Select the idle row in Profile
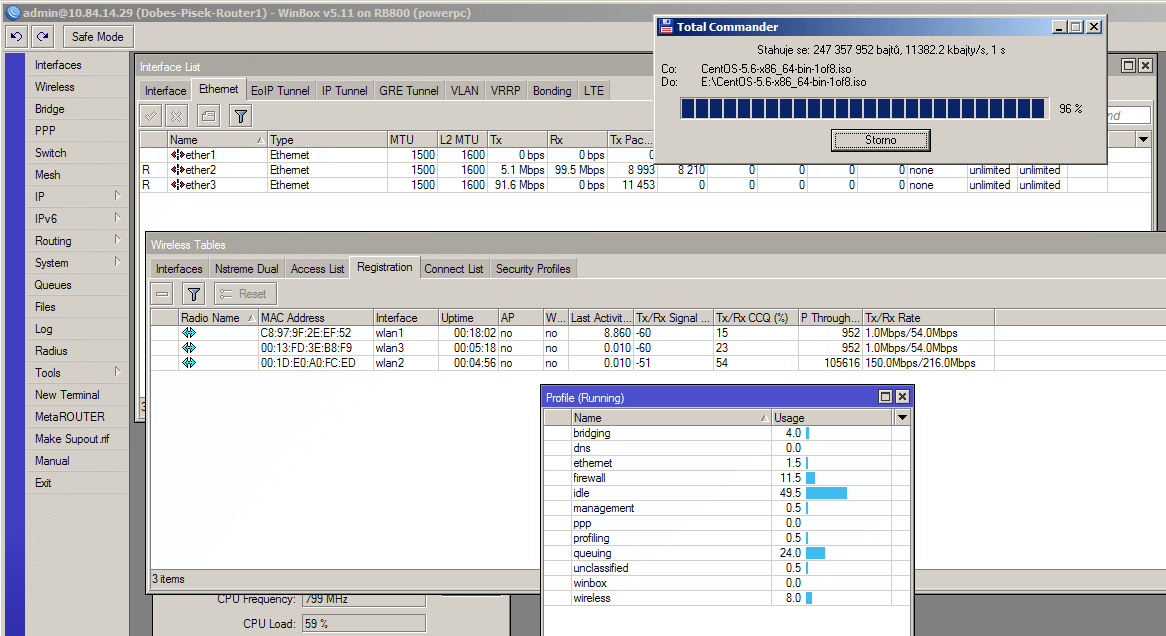Screen dimensions: 1166x636 pos(727,492)
